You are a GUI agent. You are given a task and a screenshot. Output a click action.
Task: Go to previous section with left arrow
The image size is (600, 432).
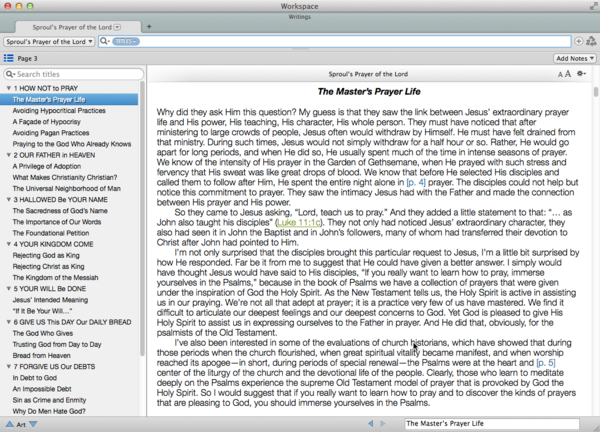pos(371,424)
